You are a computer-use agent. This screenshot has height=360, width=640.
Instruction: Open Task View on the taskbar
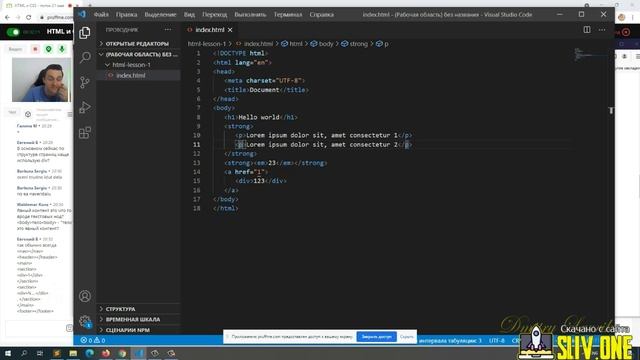40,353
